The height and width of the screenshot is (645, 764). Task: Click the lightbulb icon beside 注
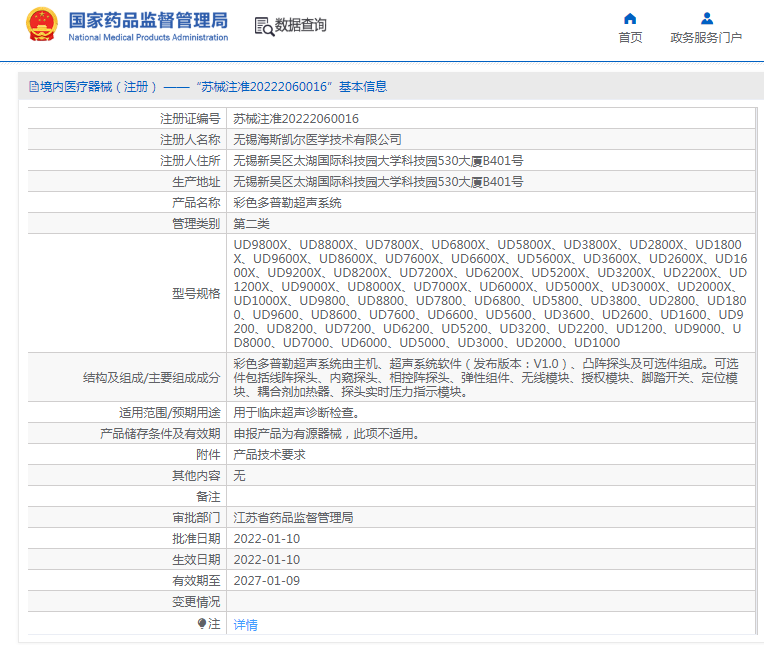[202, 623]
